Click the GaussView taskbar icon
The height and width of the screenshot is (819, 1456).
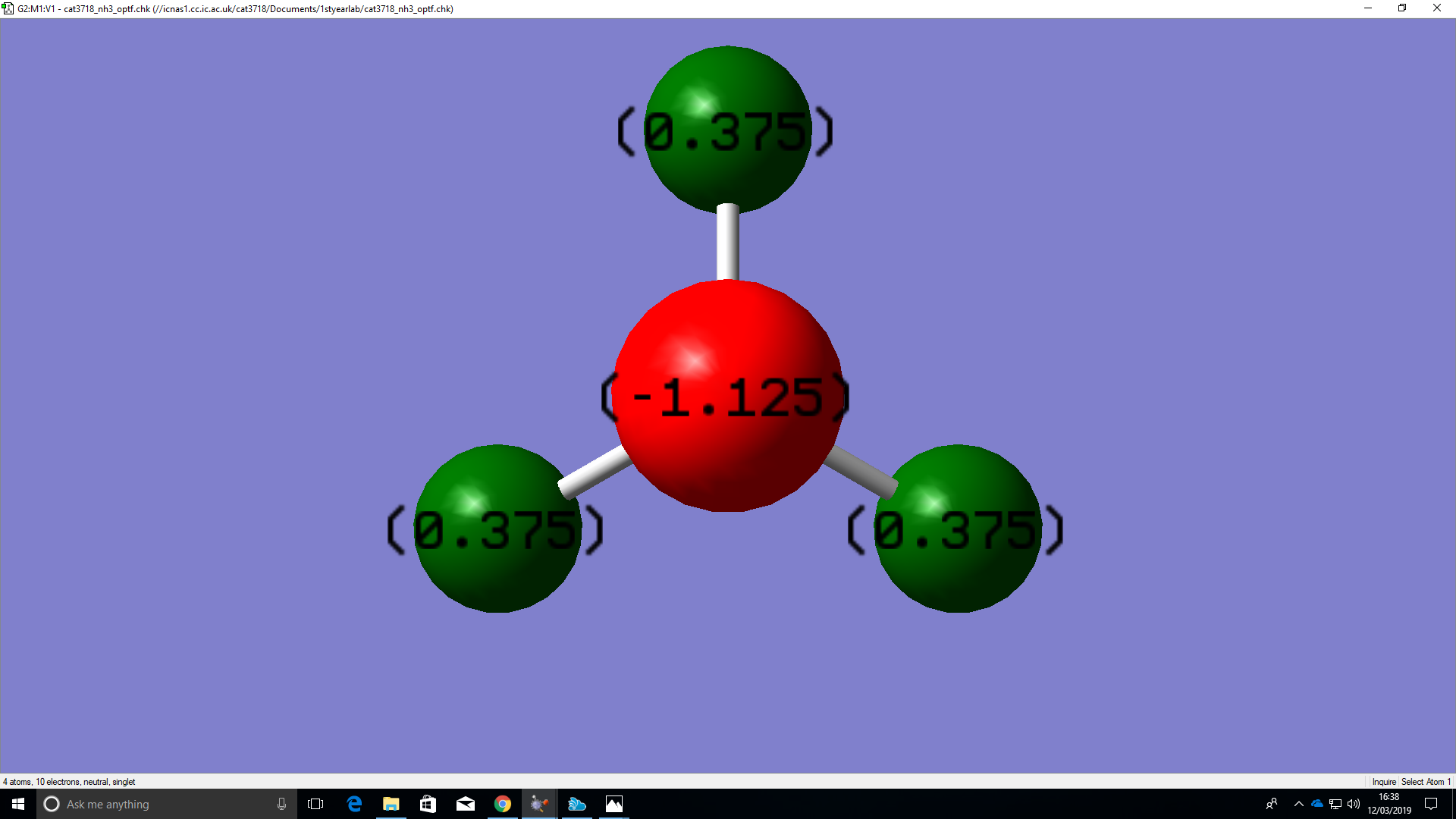(x=539, y=804)
